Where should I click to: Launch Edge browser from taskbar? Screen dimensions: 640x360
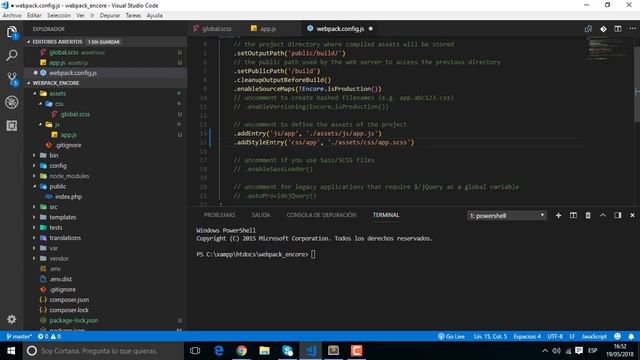(219, 351)
